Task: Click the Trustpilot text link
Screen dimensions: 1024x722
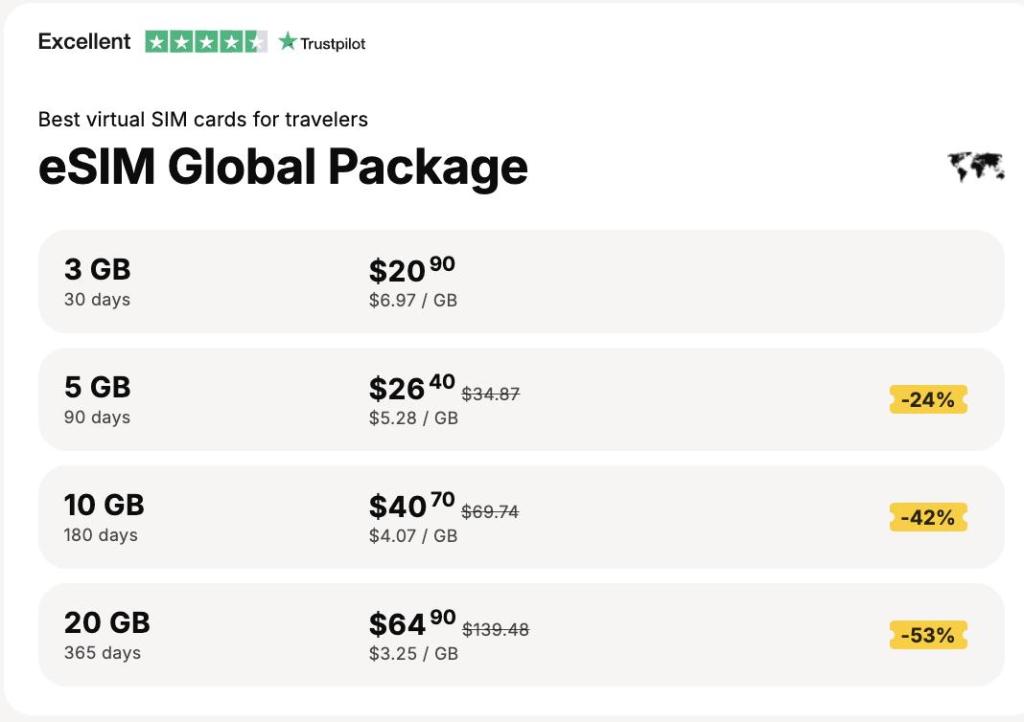Action: coord(333,43)
